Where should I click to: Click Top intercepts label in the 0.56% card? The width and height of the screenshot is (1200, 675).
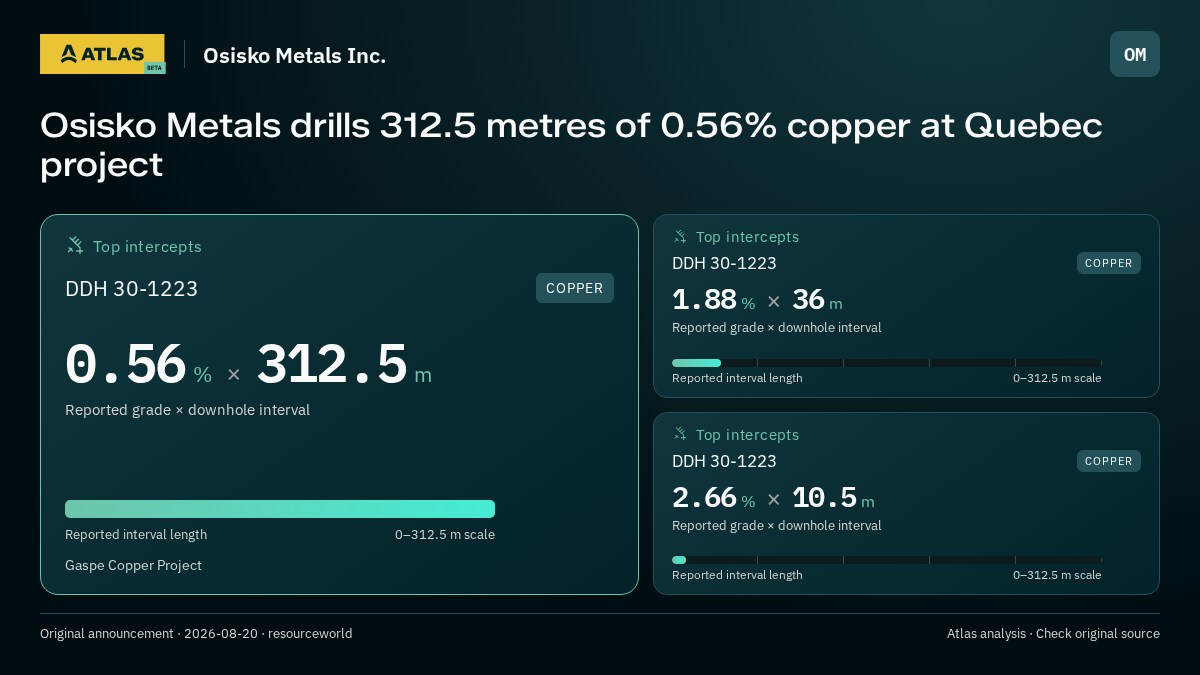point(147,246)
